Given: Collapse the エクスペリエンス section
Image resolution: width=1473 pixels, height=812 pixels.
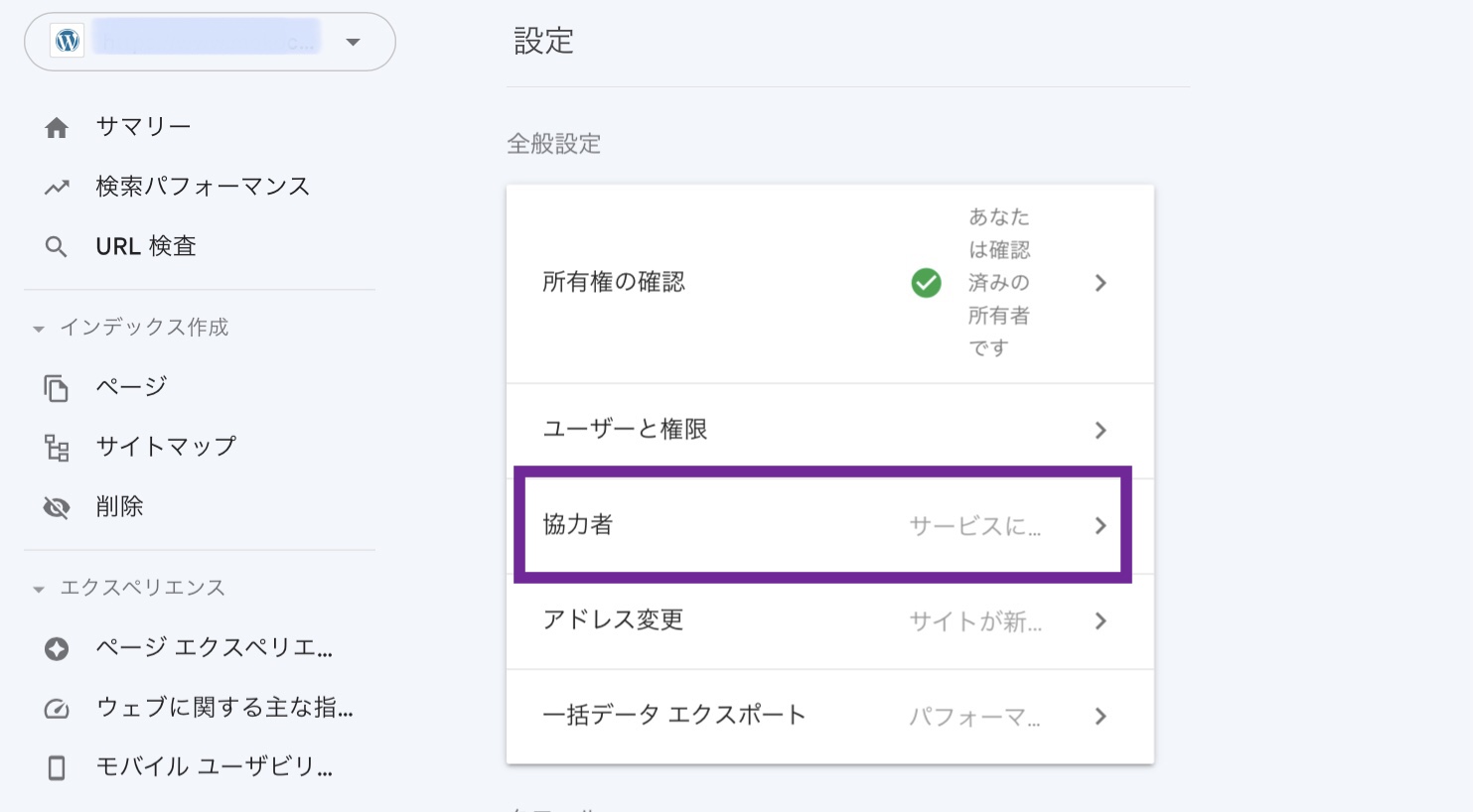Looking at the screenshot, I should click(x=39, y=589).
